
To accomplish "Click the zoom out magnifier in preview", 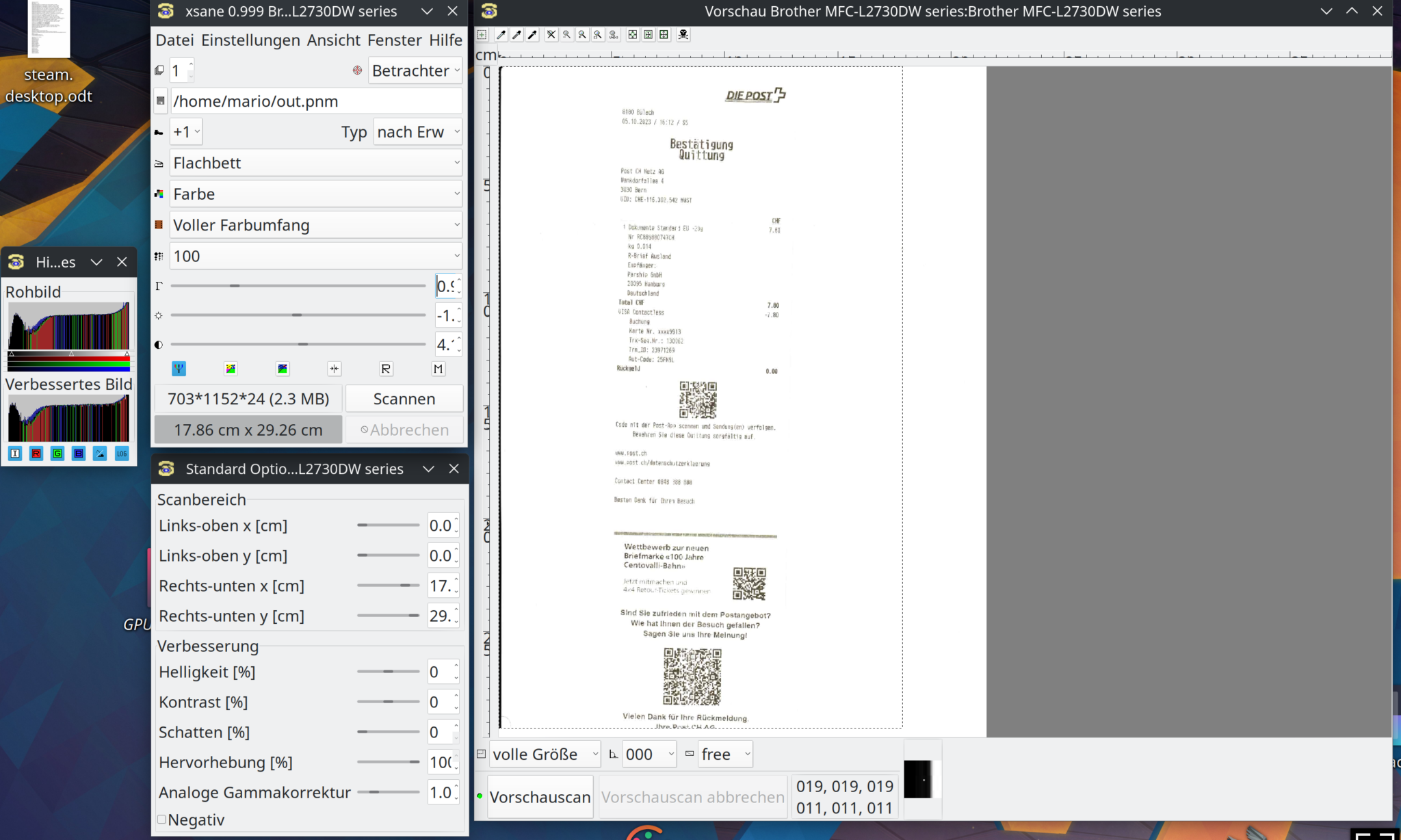I will [x=566, y=34].
